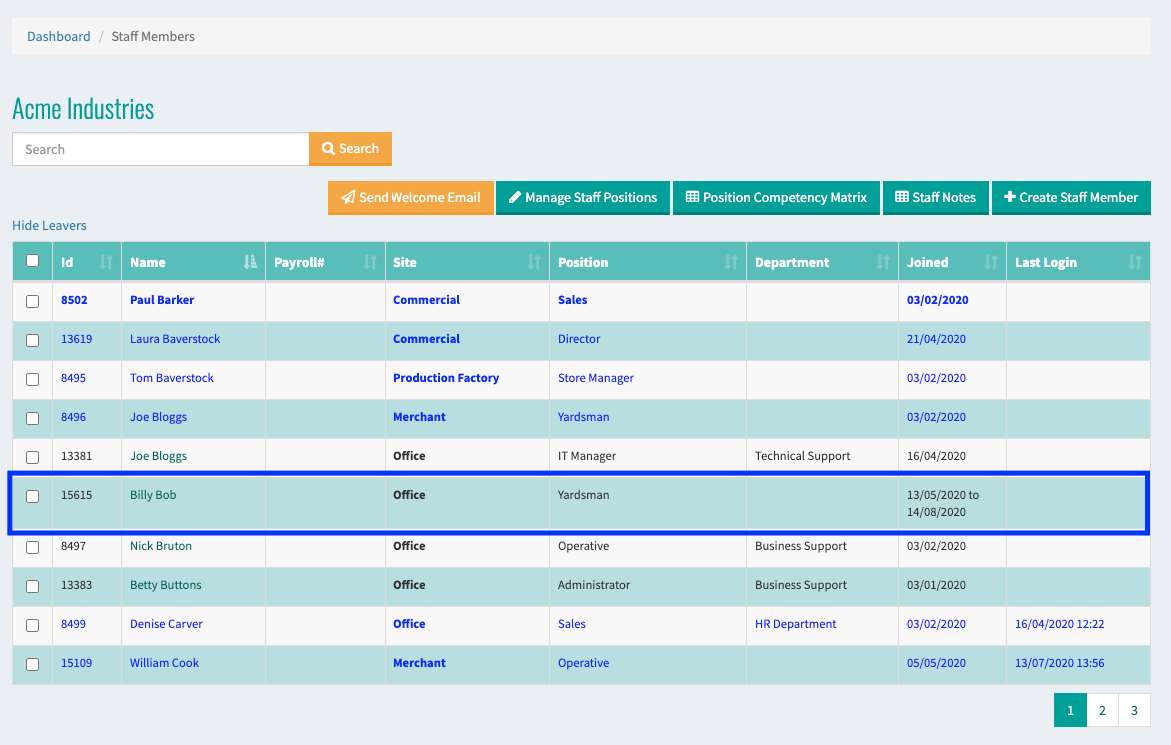Select current page 1 in pagination
The image size is (1171, 745).
1070,710
